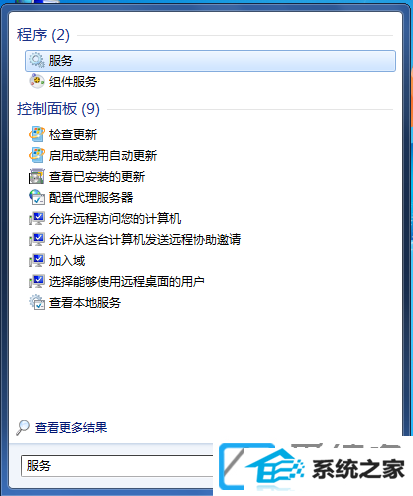413x496 pixels.
Task: Click the search box containing 服务
Action: [117, 466]
